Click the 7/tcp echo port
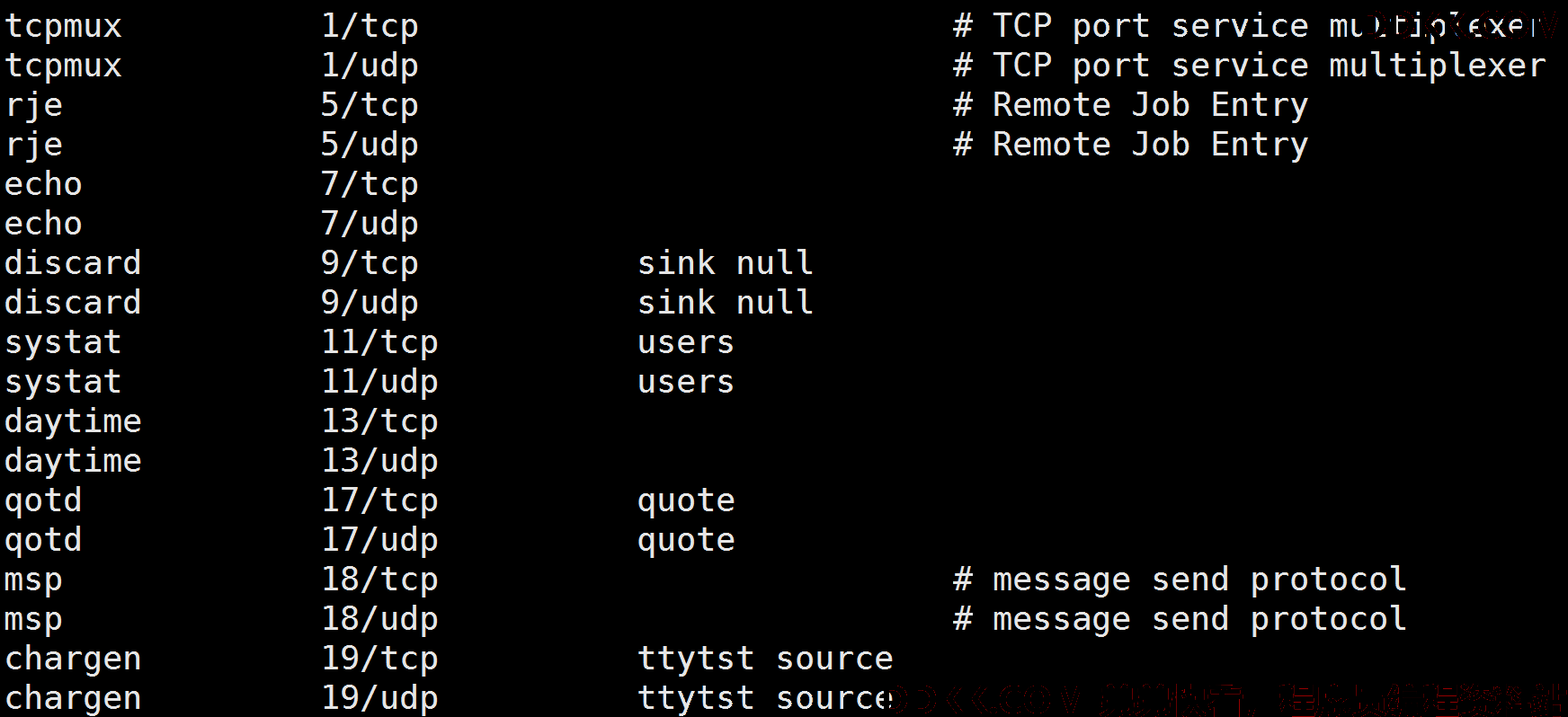Screen dimensions: 1568x717 click(x=370, y=184)
